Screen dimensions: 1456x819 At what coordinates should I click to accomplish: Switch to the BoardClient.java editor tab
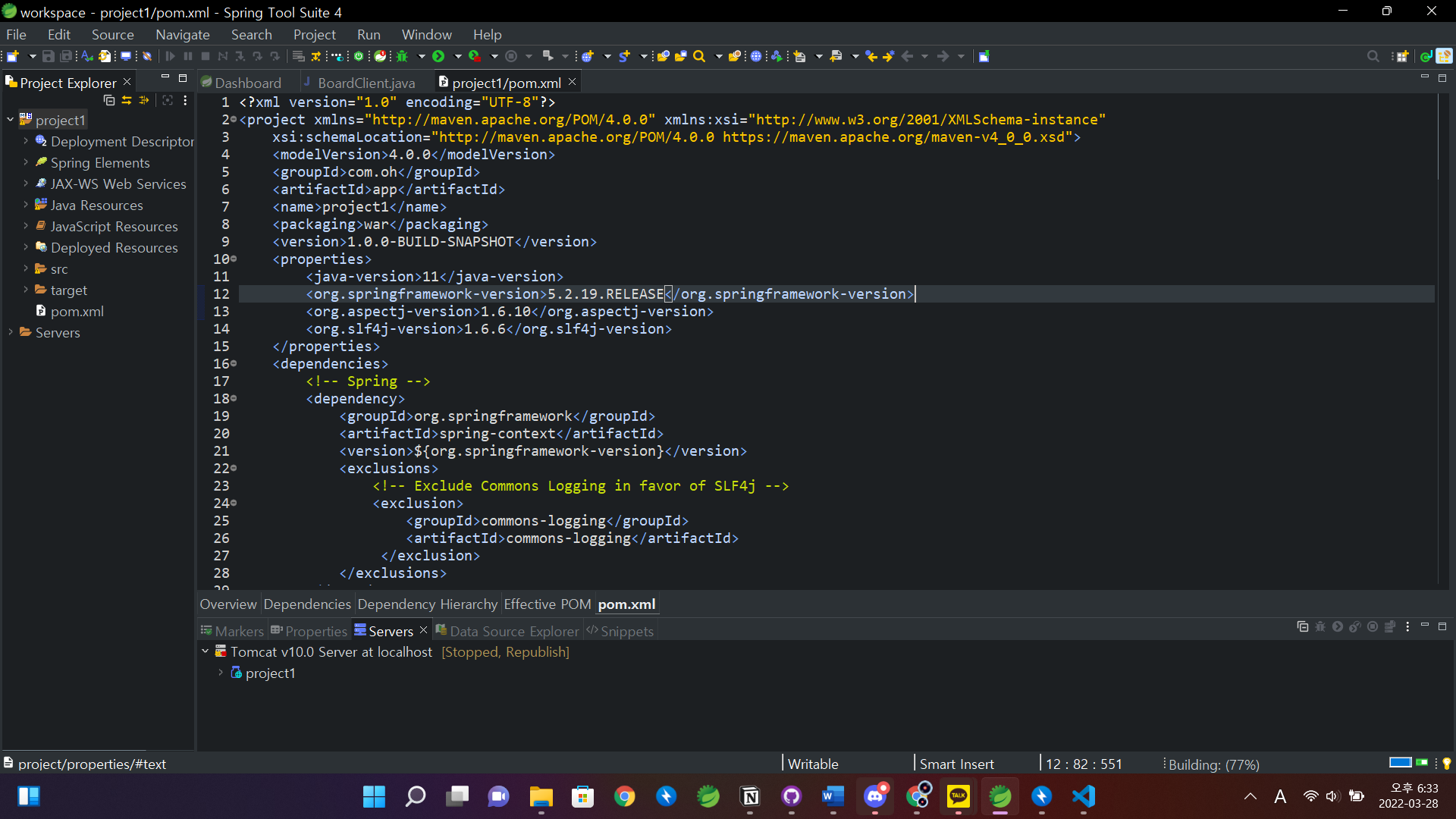click(x=366, y=83)
